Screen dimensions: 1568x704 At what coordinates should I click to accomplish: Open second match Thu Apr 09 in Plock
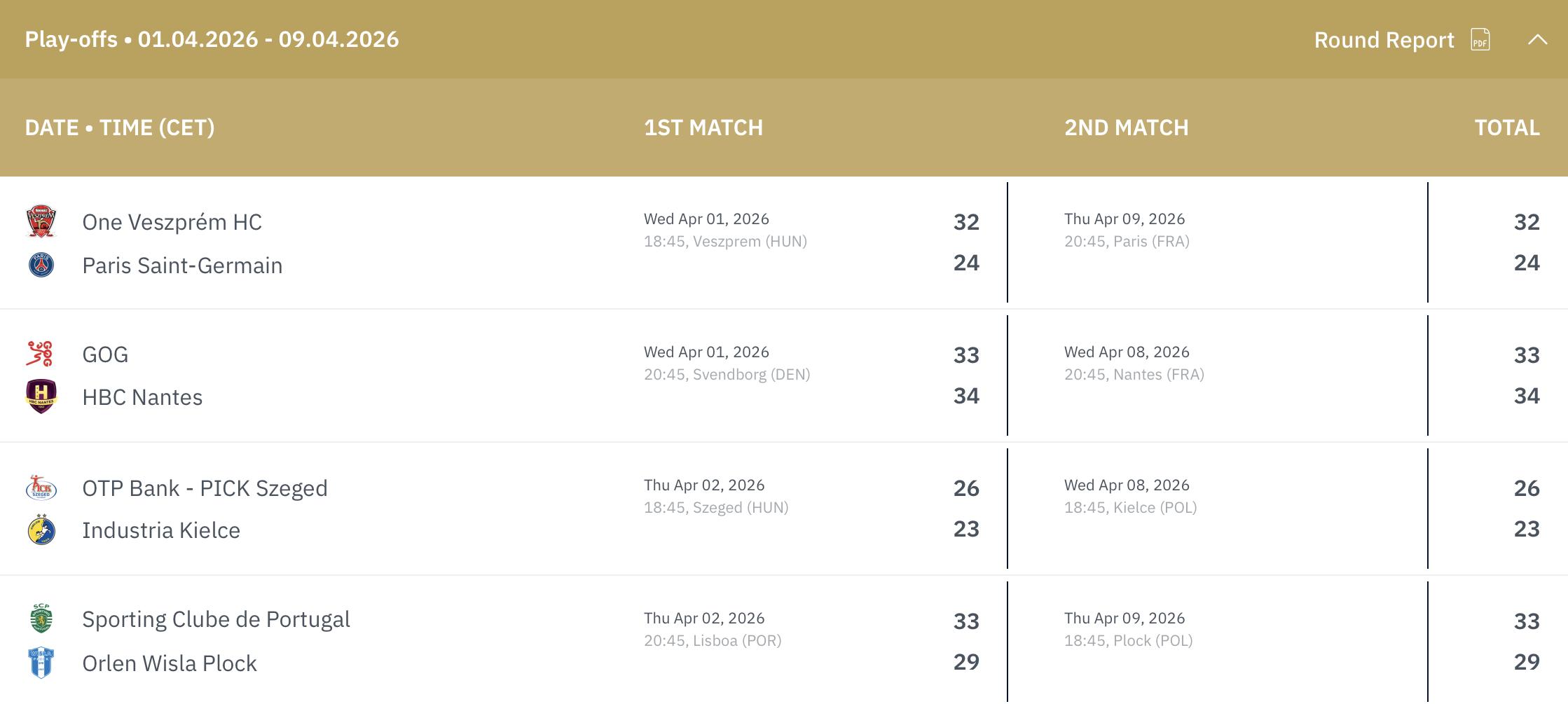(1128, 629)
